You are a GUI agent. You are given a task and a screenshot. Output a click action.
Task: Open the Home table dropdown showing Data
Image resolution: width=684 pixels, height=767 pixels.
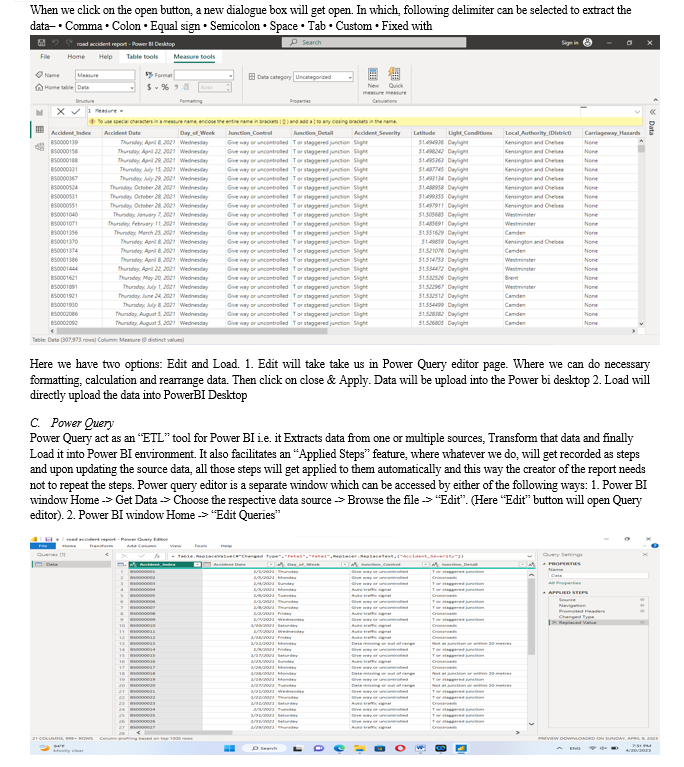coord(105,88)
